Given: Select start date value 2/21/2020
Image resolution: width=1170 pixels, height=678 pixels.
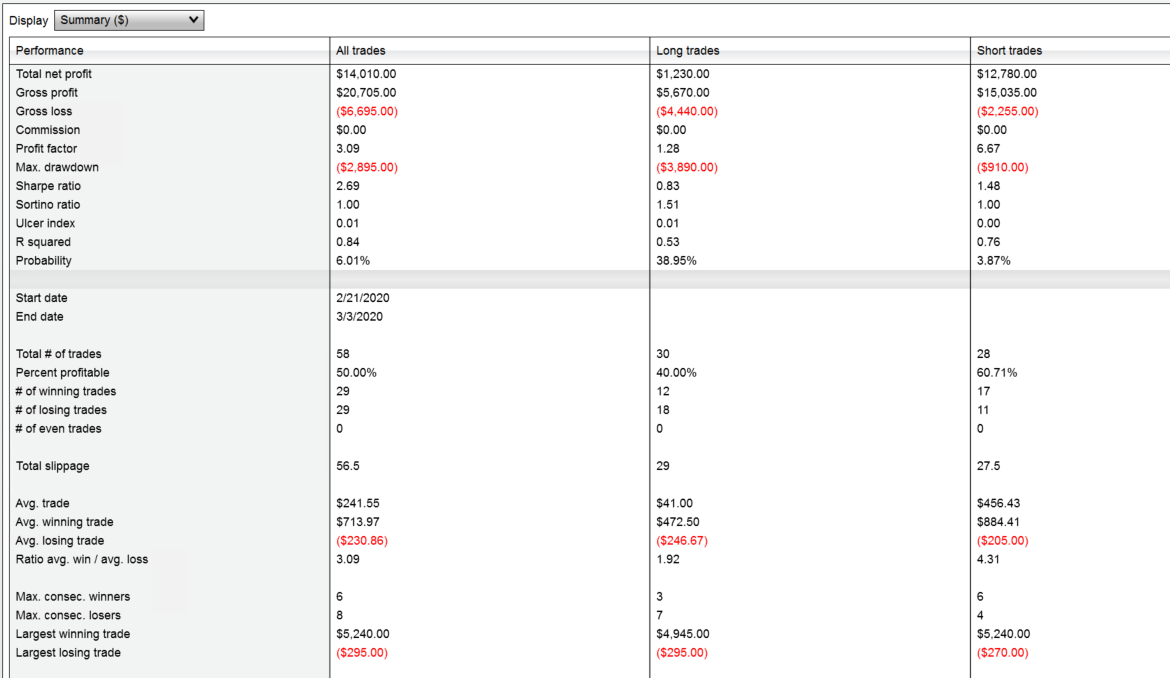Looking at the screenshot, I should point(363,298).
